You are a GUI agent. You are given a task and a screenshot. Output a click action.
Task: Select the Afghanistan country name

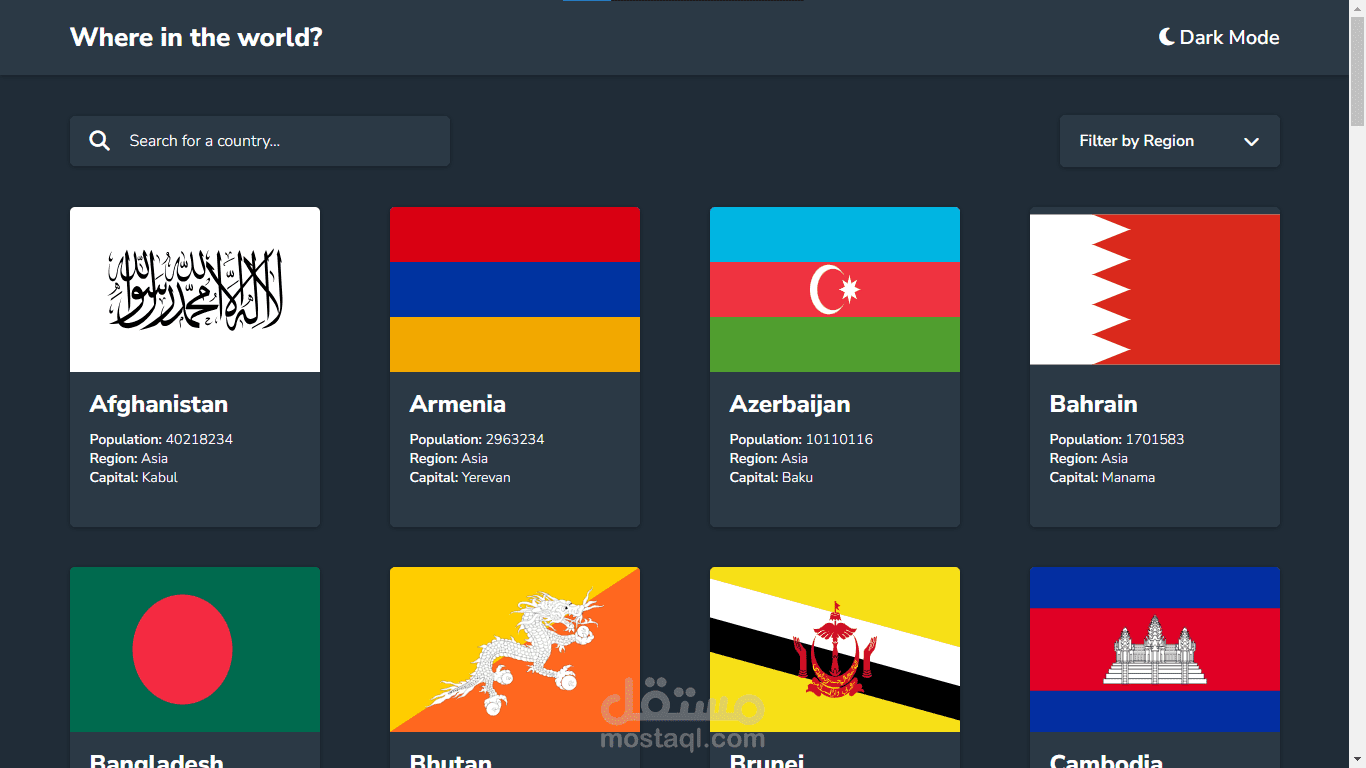click(x=159, y=404)
